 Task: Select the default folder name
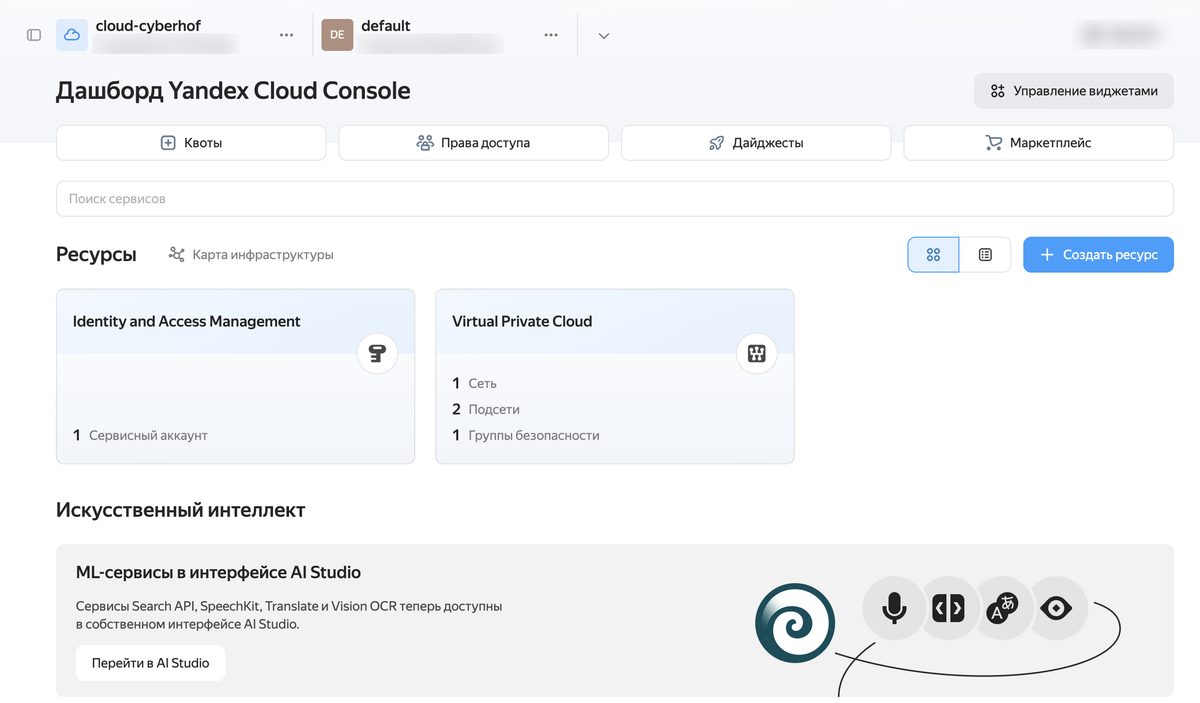point(386,26)
